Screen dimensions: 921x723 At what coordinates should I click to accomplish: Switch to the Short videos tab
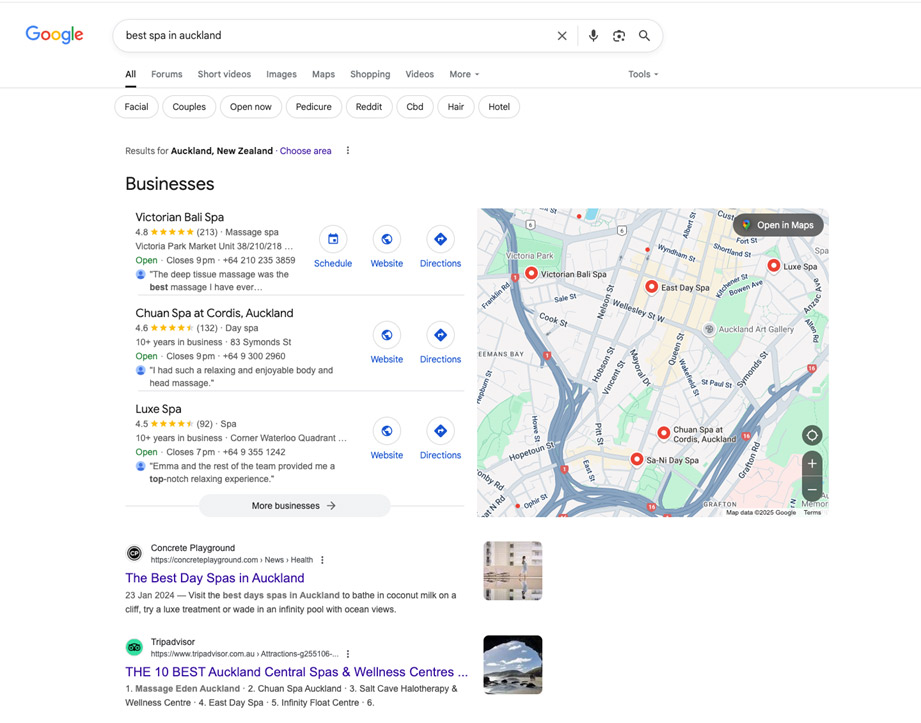tap(224, 74)
